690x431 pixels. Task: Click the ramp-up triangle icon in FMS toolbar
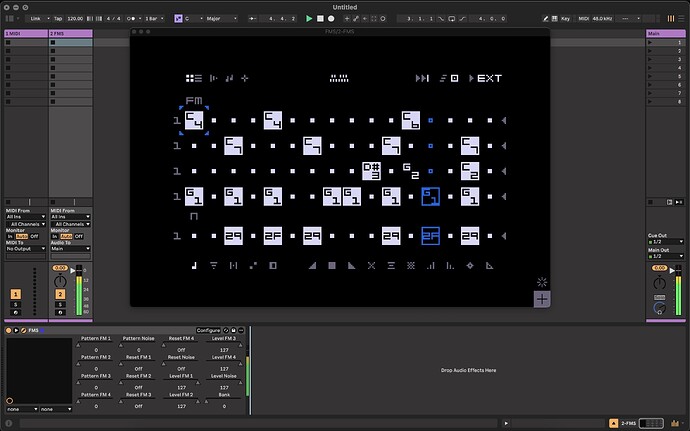(312, 265)
